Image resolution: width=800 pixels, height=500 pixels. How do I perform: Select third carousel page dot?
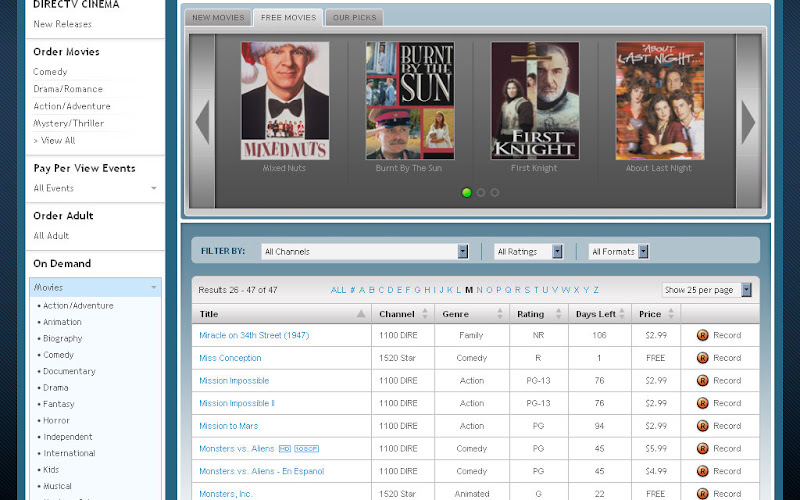[495, 192]
